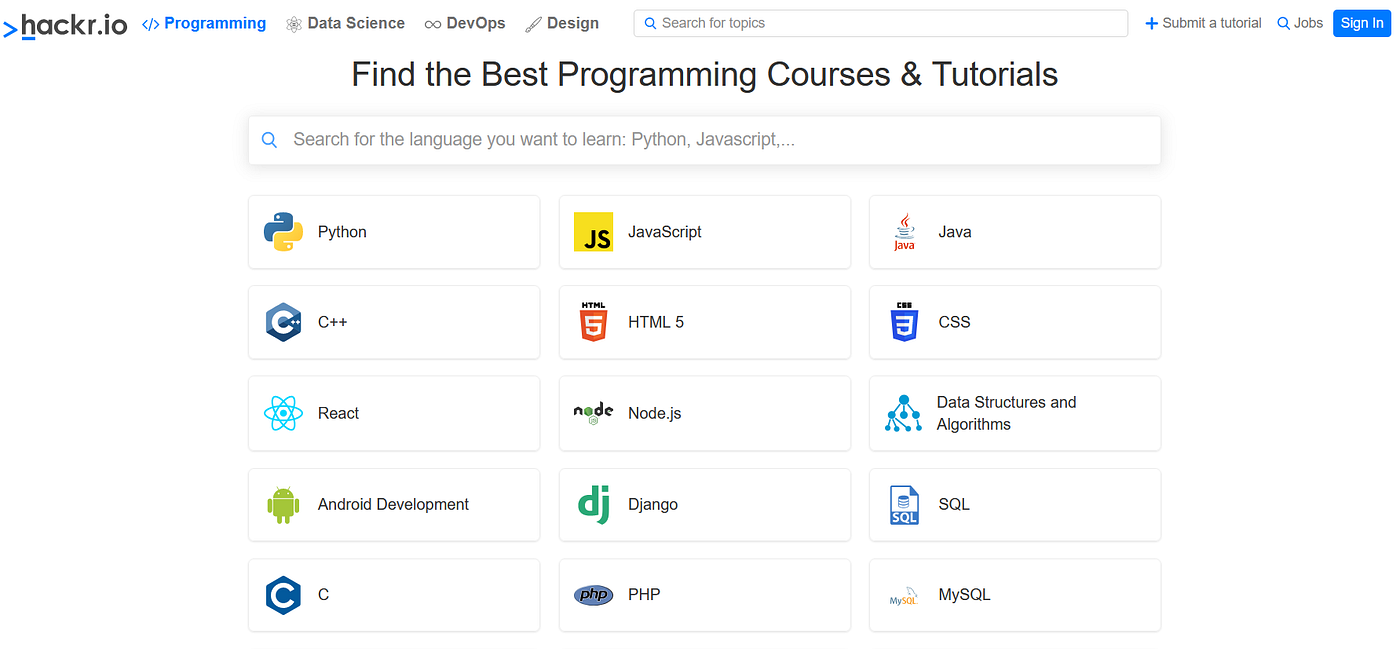Click the Java coffee cup icon
Image resolution: width=1400 pixels, height=649 pixels.
coord(904,232)
